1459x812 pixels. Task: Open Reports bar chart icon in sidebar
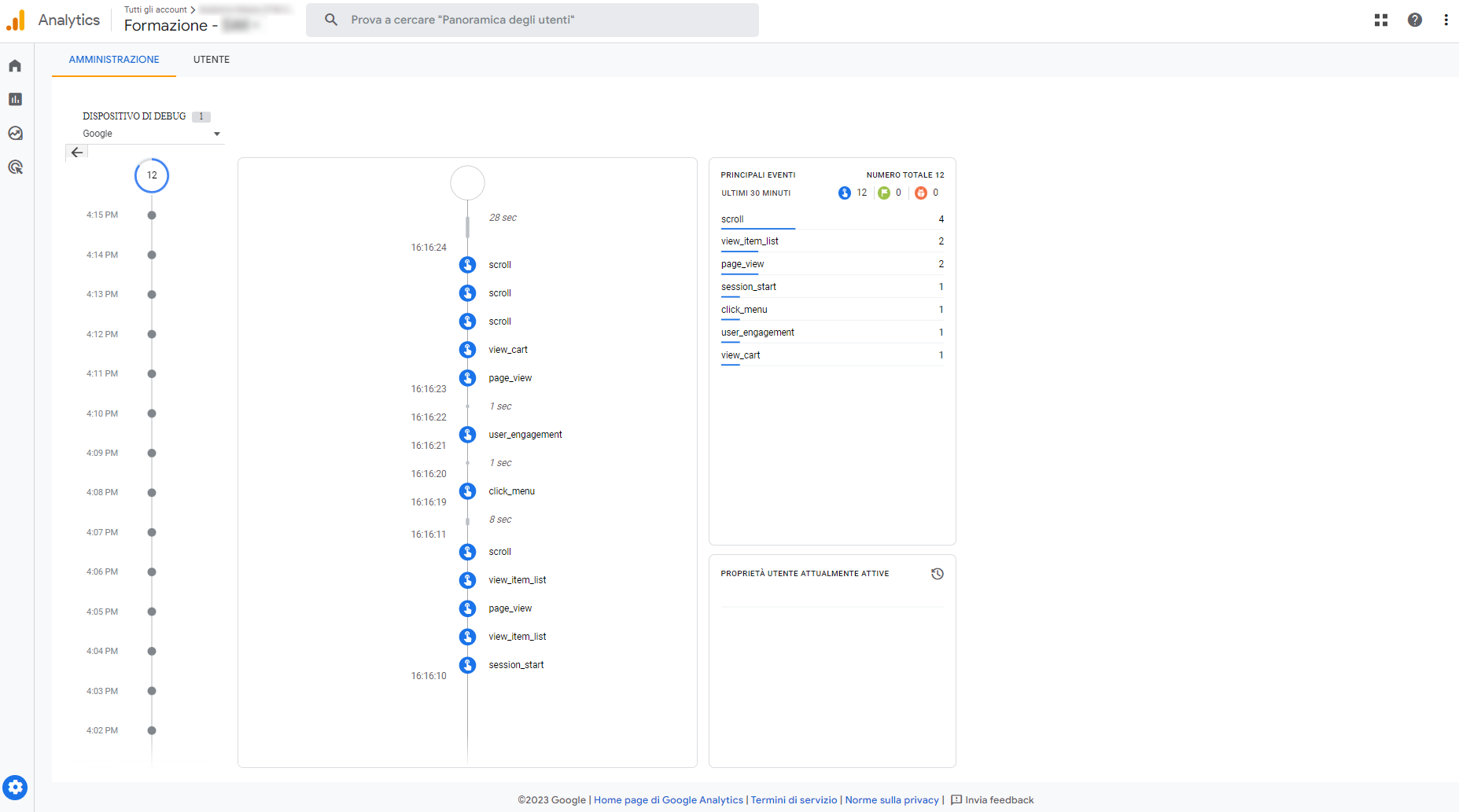click(x=15, y=99)
